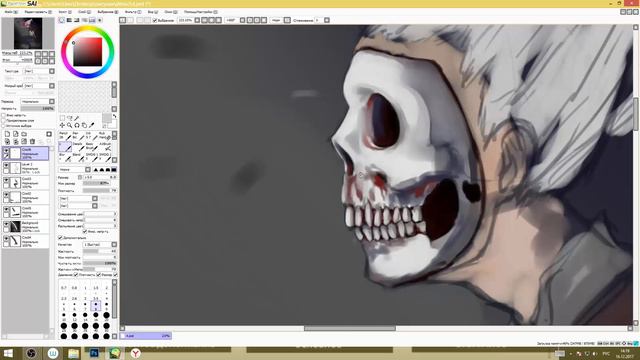Viewport: 640px width, 360px height.
Task: Show the HSV slider panel icon
Action: (x=77, y=20)
